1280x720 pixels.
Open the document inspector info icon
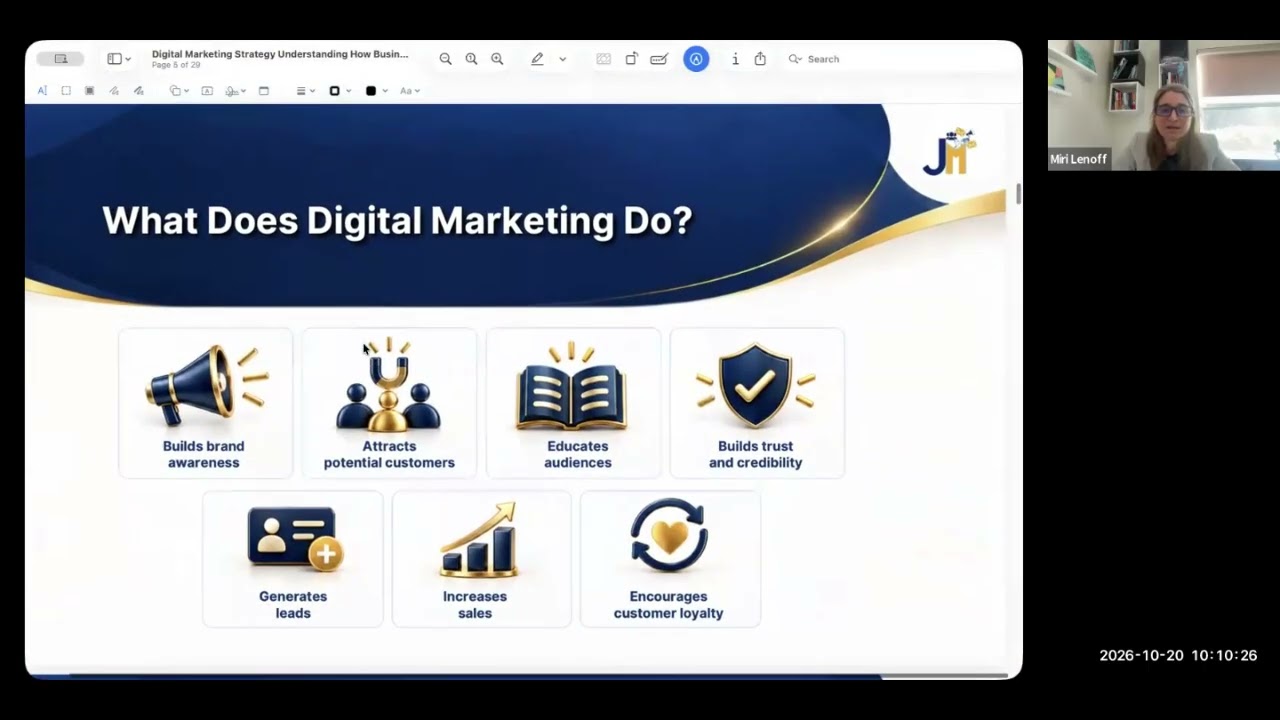735,59
